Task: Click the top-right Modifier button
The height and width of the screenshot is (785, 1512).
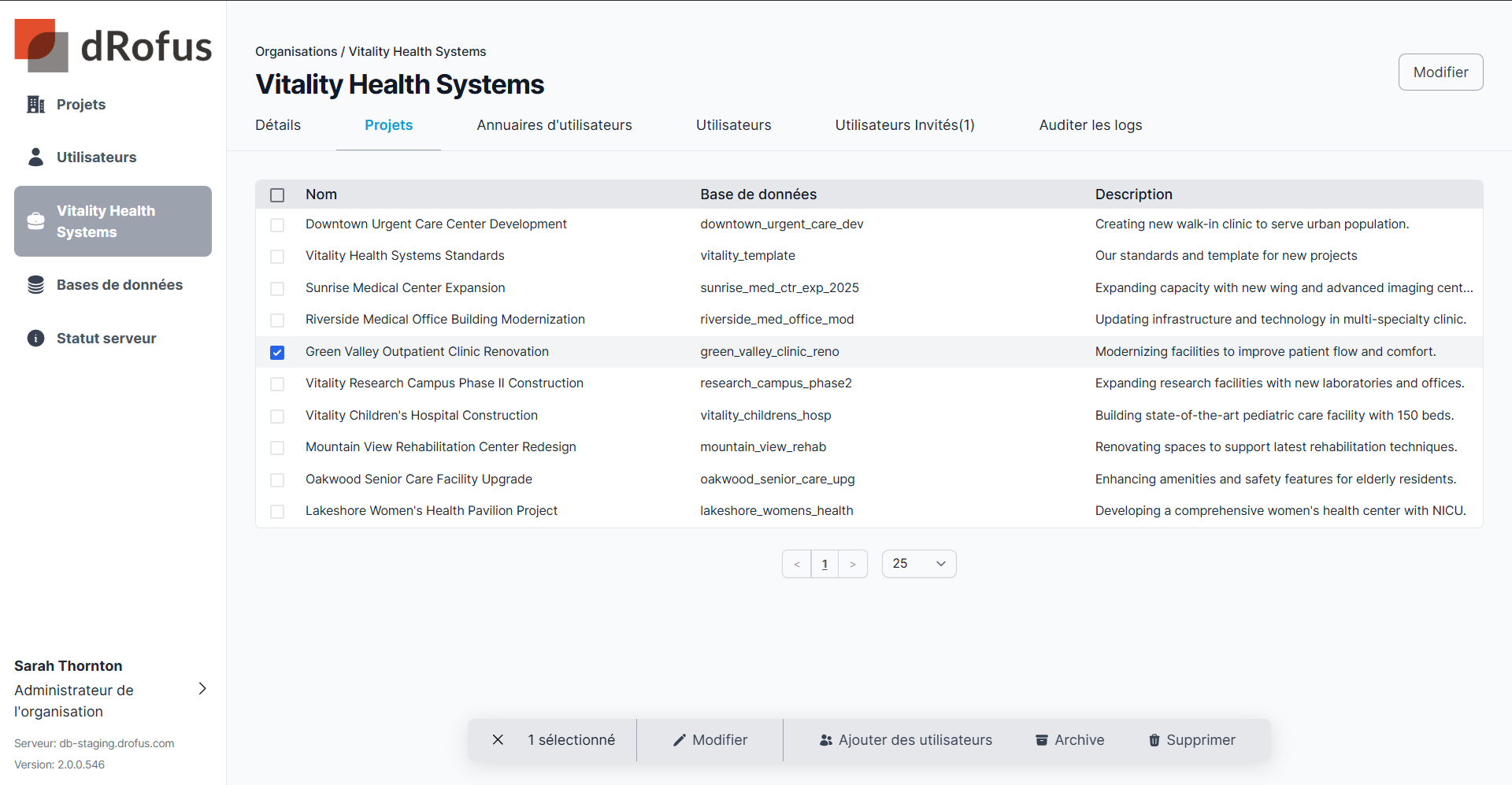Action: pyautogui.click(x=1440, y=72)
